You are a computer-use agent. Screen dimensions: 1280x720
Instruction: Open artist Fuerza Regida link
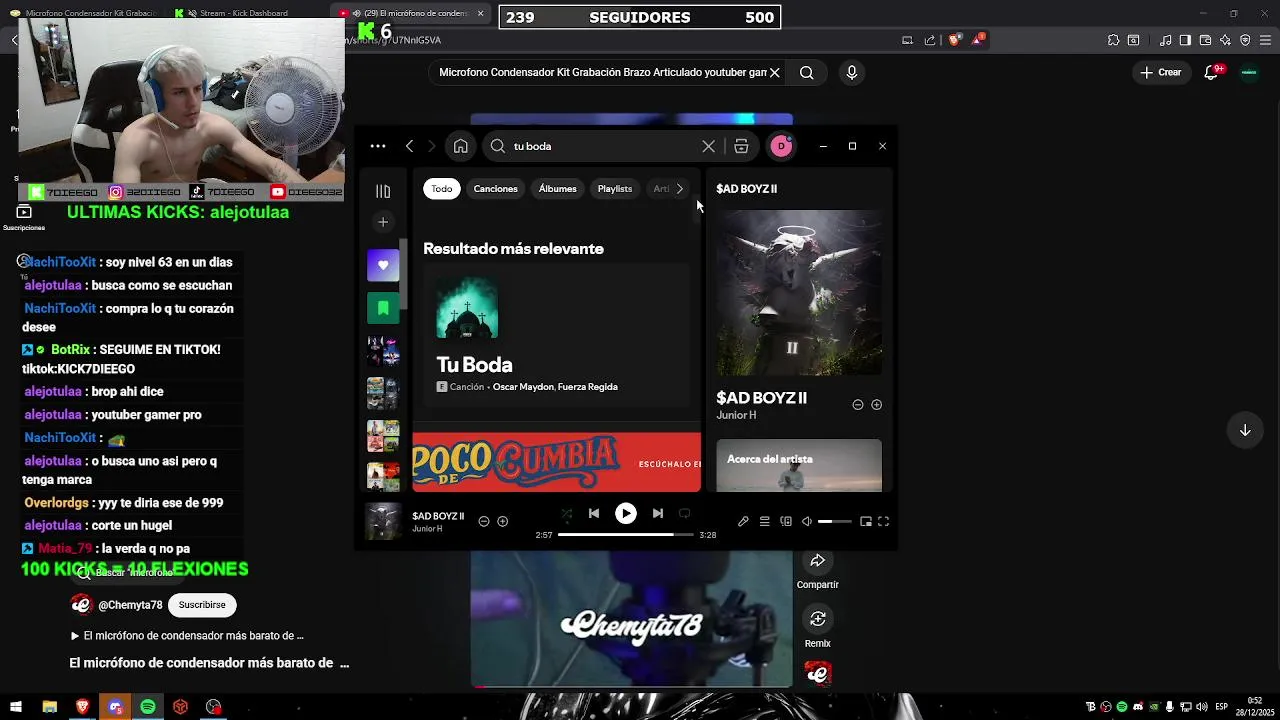(x=587, y=387)
